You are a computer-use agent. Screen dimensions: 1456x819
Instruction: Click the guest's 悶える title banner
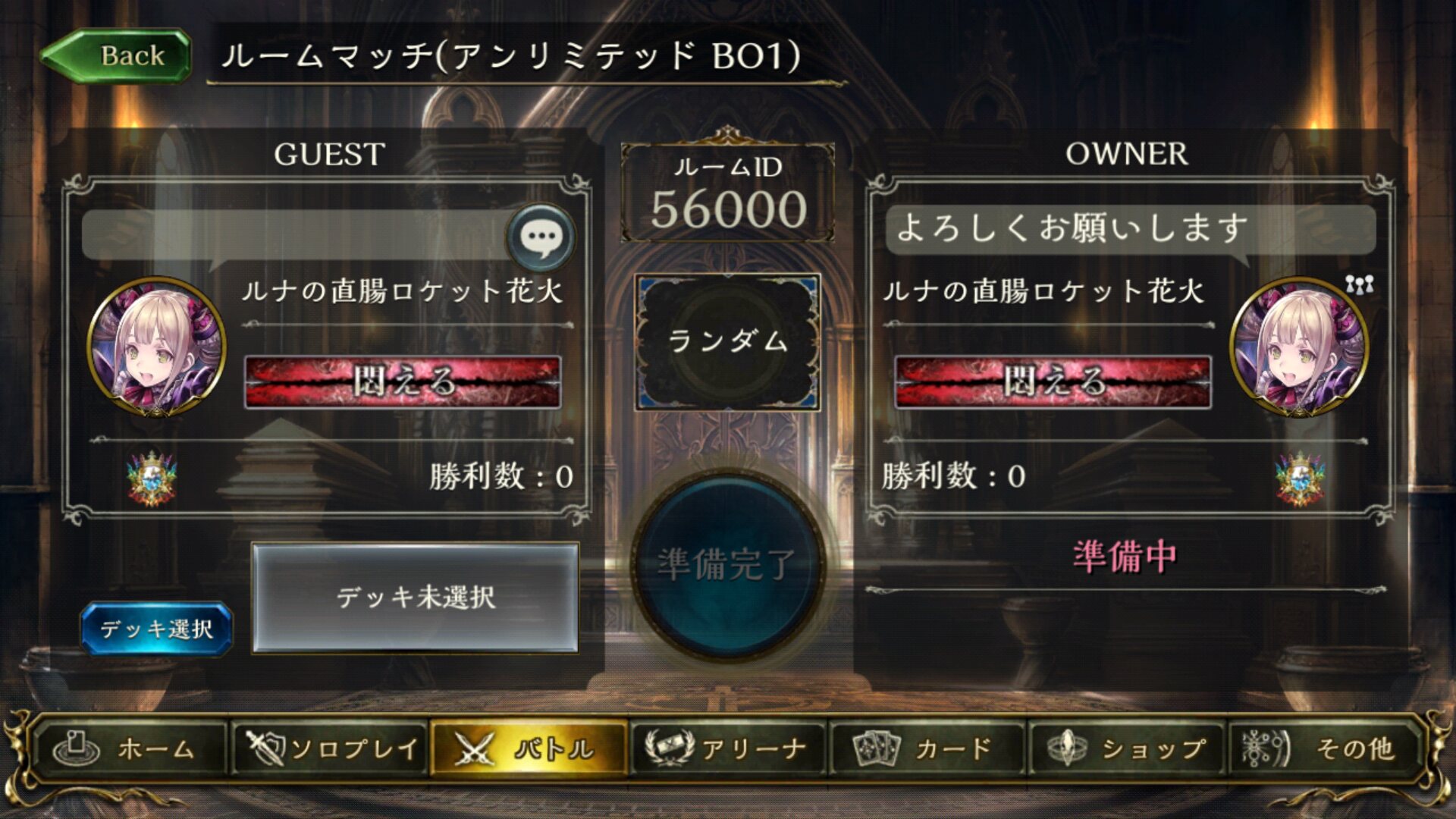click(x=403, y=381)
